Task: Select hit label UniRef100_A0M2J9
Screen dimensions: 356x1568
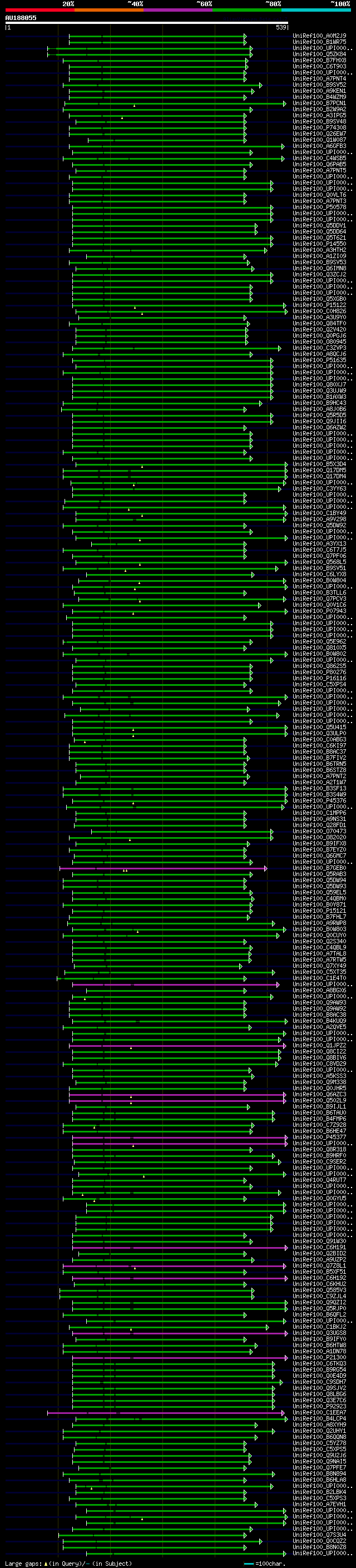Action: click(x=319, y=36)
